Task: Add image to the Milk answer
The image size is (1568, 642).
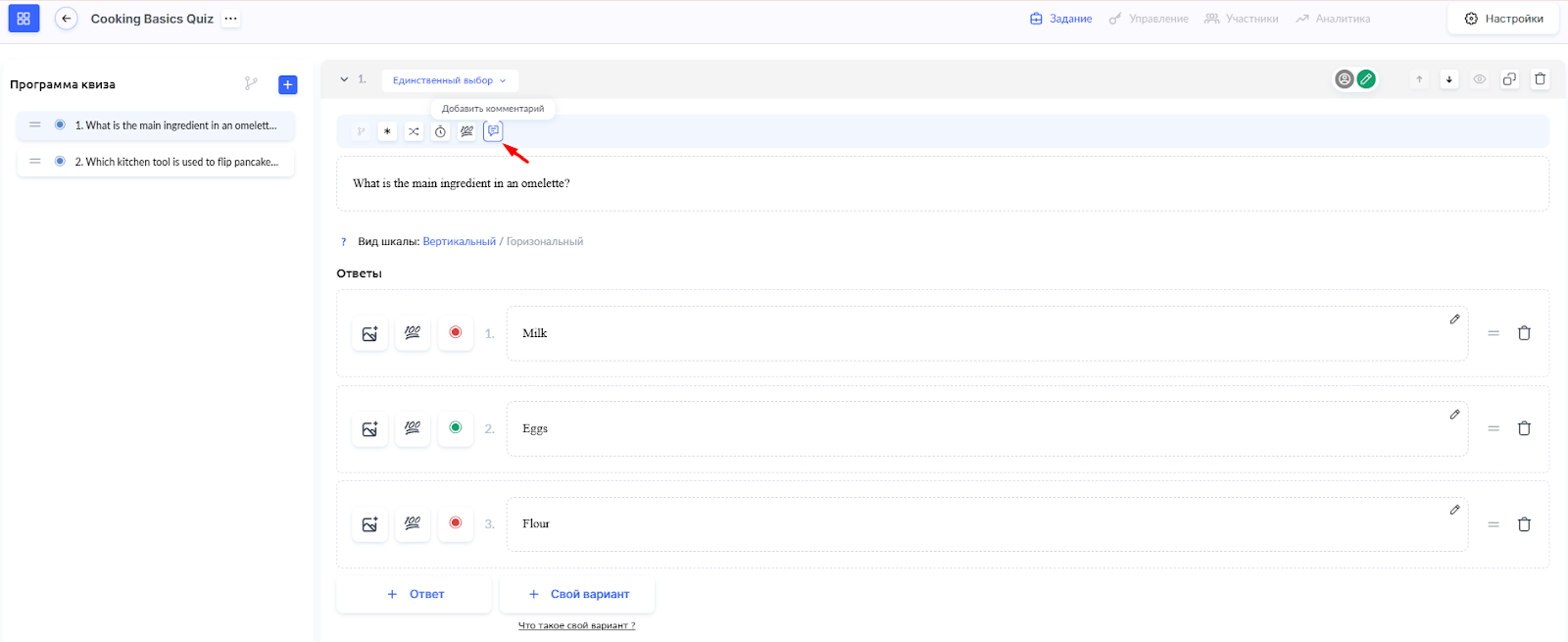Action: click(x=369, y=334)
